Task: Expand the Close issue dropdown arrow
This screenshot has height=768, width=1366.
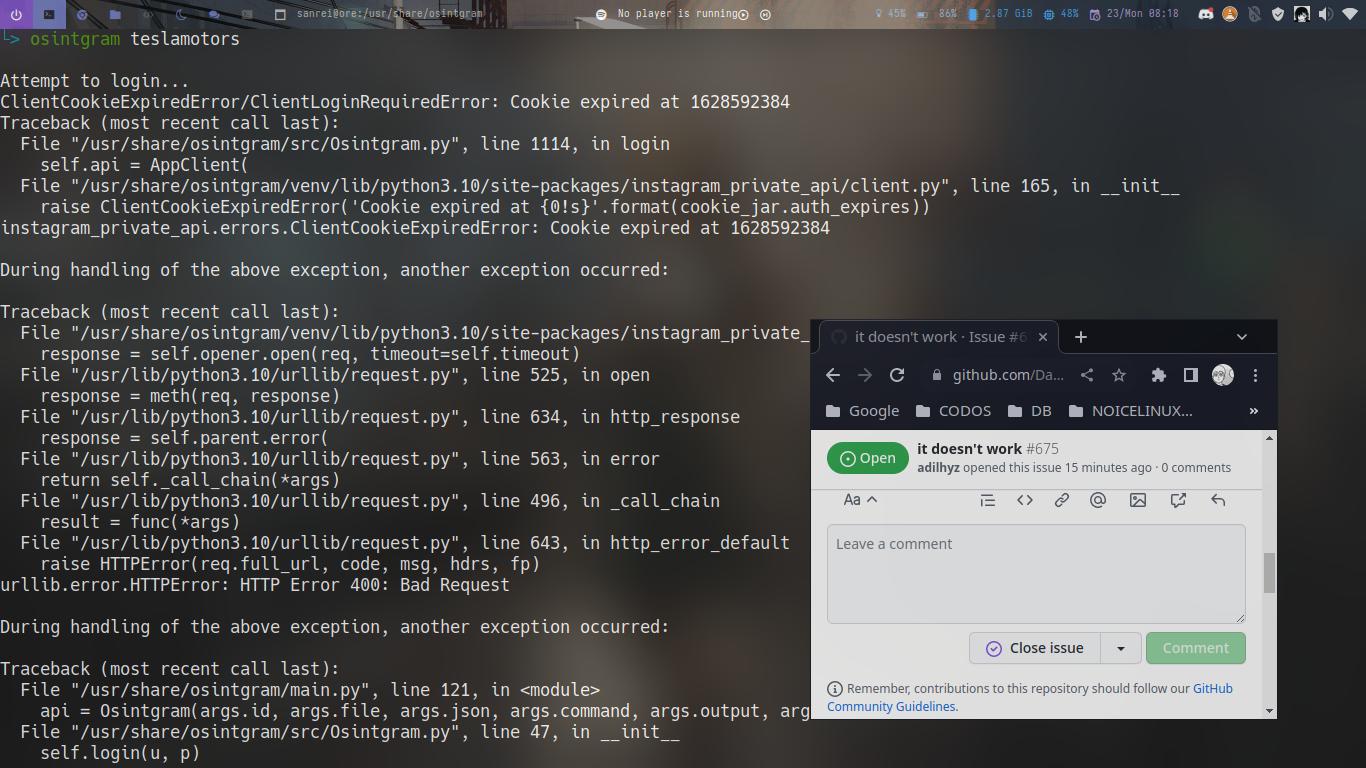Action: (1122, 648)
